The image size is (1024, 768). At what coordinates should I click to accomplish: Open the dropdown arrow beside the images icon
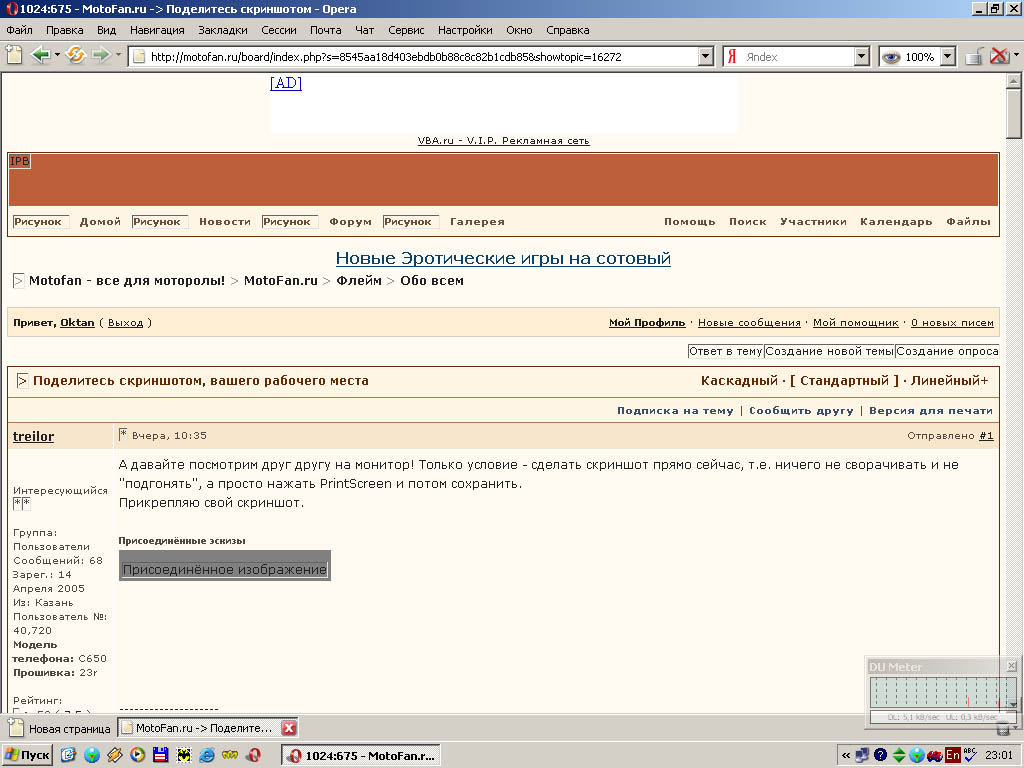(1016, 56)
